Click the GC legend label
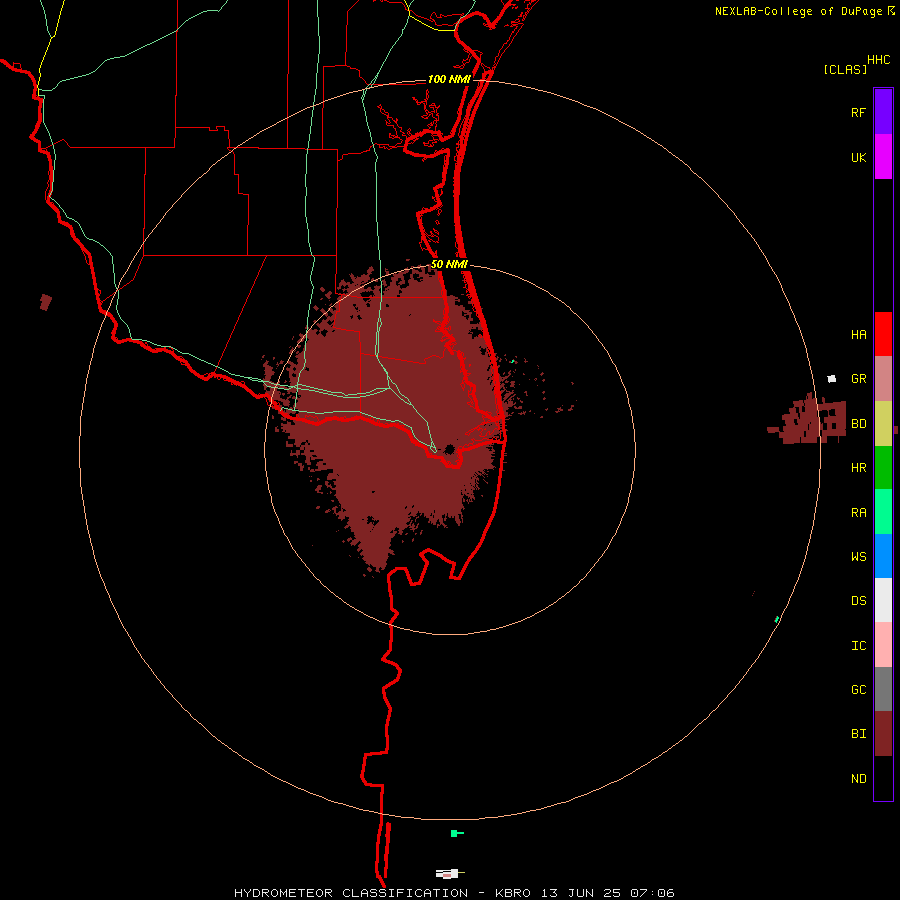 click(858, 690)
